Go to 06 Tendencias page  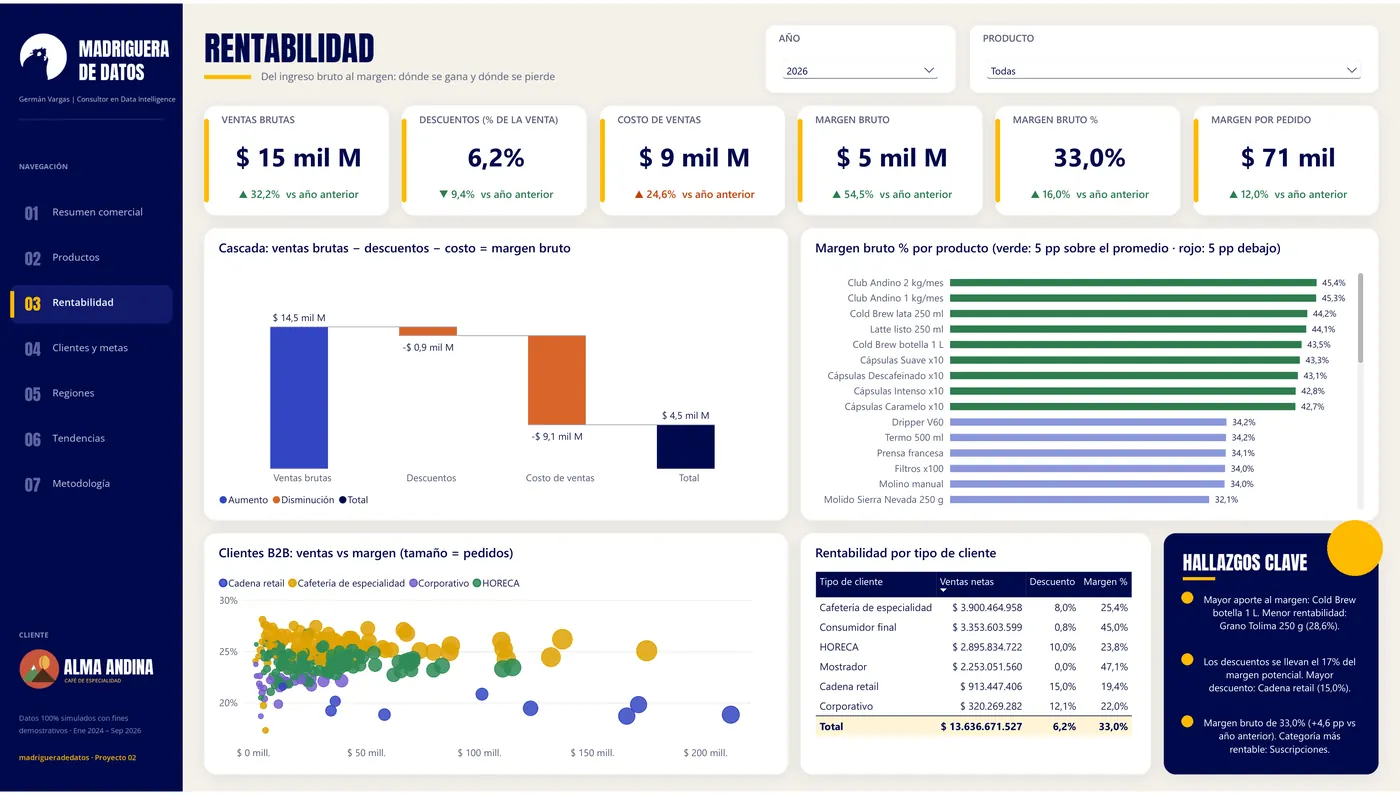pos(91,439)
